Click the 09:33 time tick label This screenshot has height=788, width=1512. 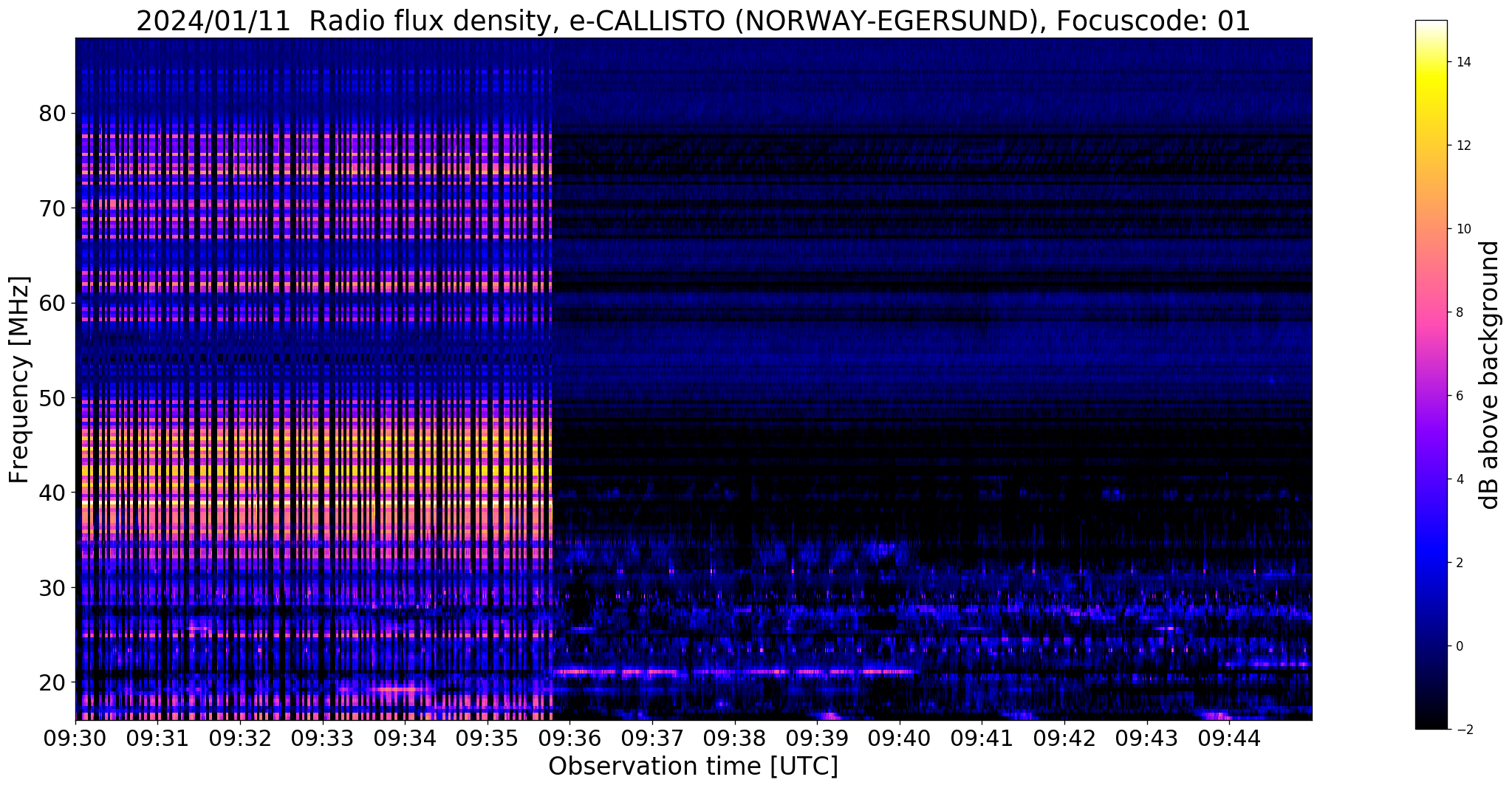pyautogui.click(x=323, y=737)
